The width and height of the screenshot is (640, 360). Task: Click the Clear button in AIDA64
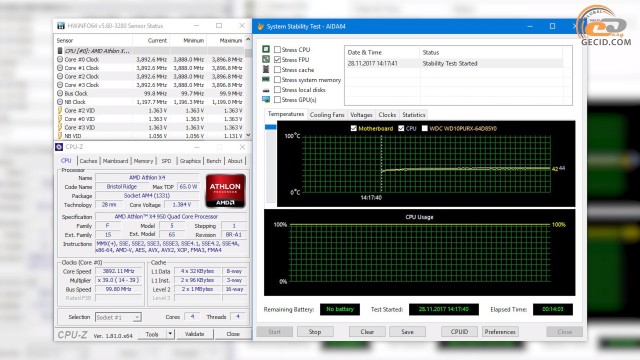367,332
